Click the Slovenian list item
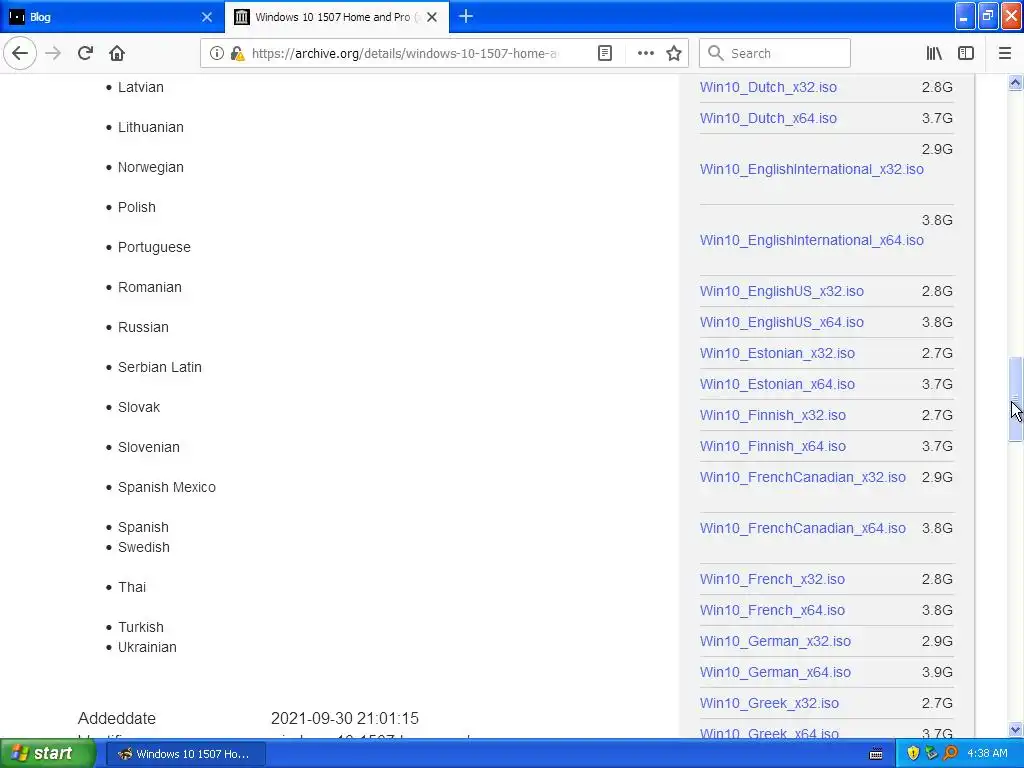The height and width of the screenshot is (768, 1024). coord(148,447)
